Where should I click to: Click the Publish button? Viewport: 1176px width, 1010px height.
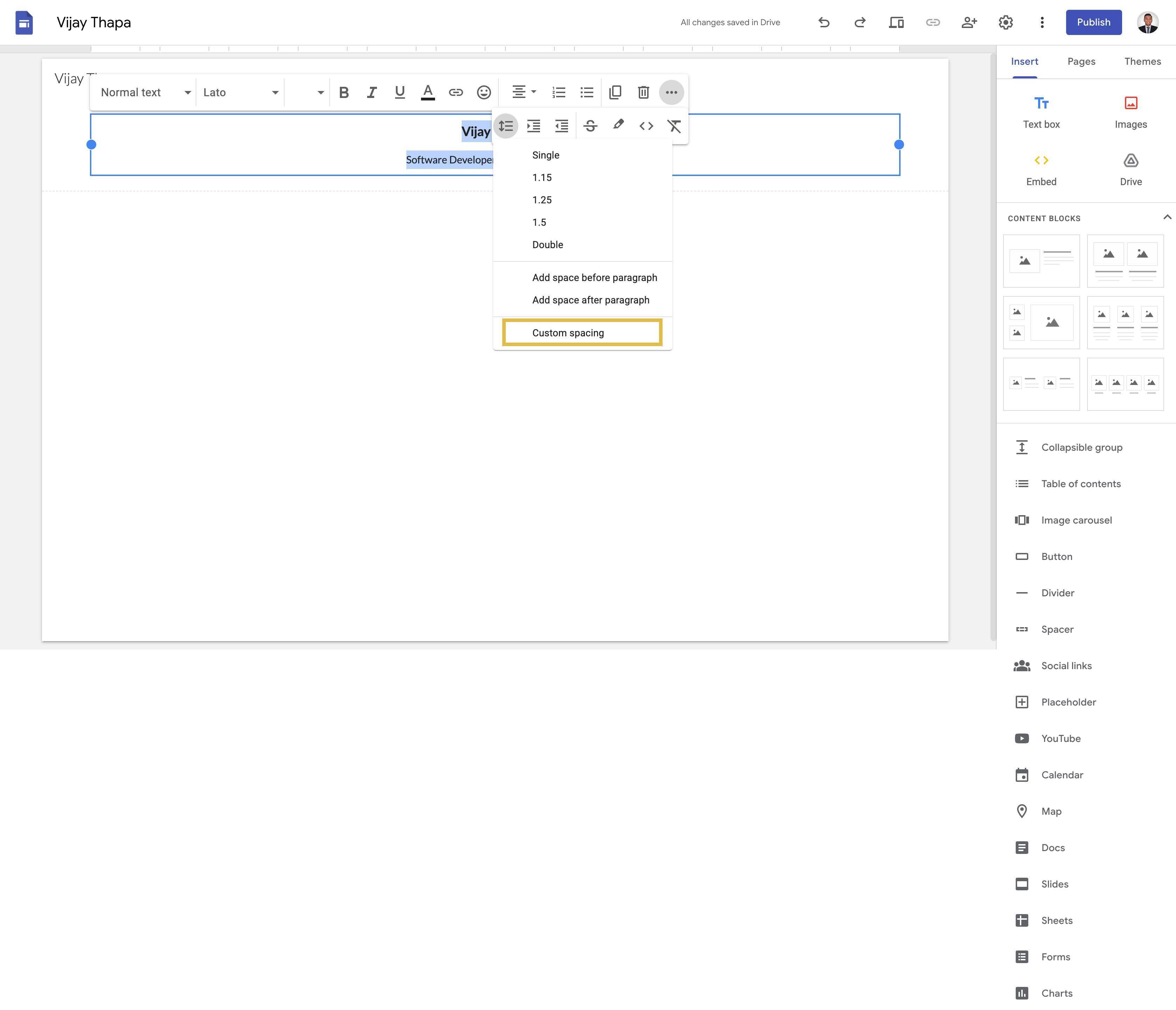(x=1093, y=23)
